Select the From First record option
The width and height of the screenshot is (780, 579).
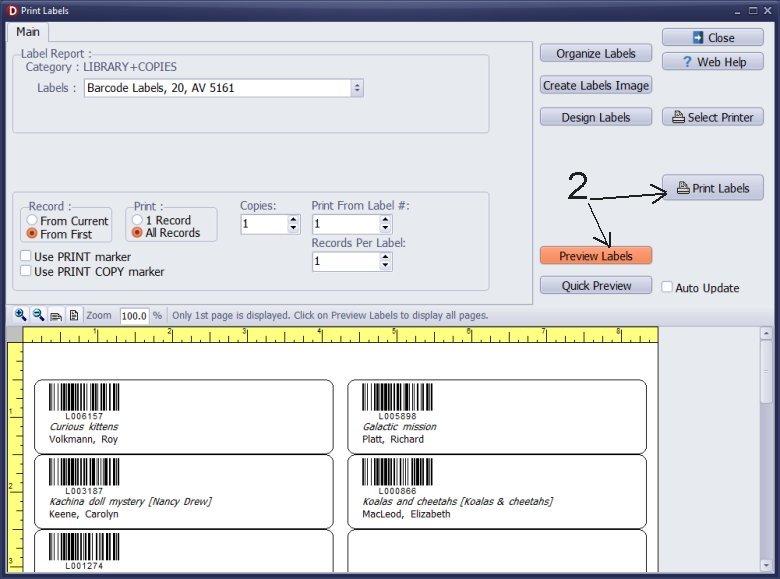60,234
